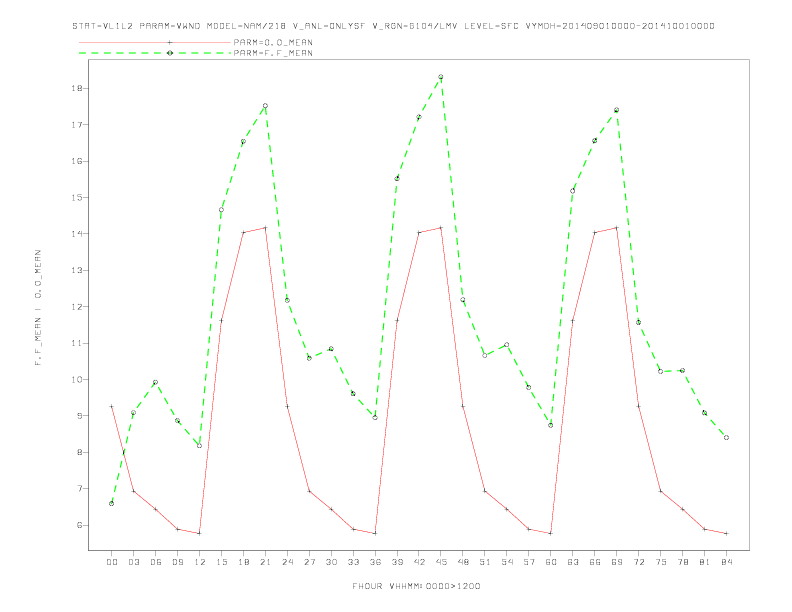Click the red plus data point at hour 84
This screenshot has width=792, height=612.
[726, 533]
